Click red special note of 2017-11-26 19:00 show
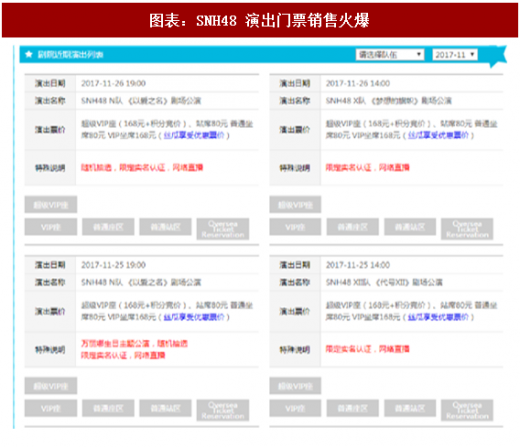The image size is (520, 447). [x=142, y=167]
